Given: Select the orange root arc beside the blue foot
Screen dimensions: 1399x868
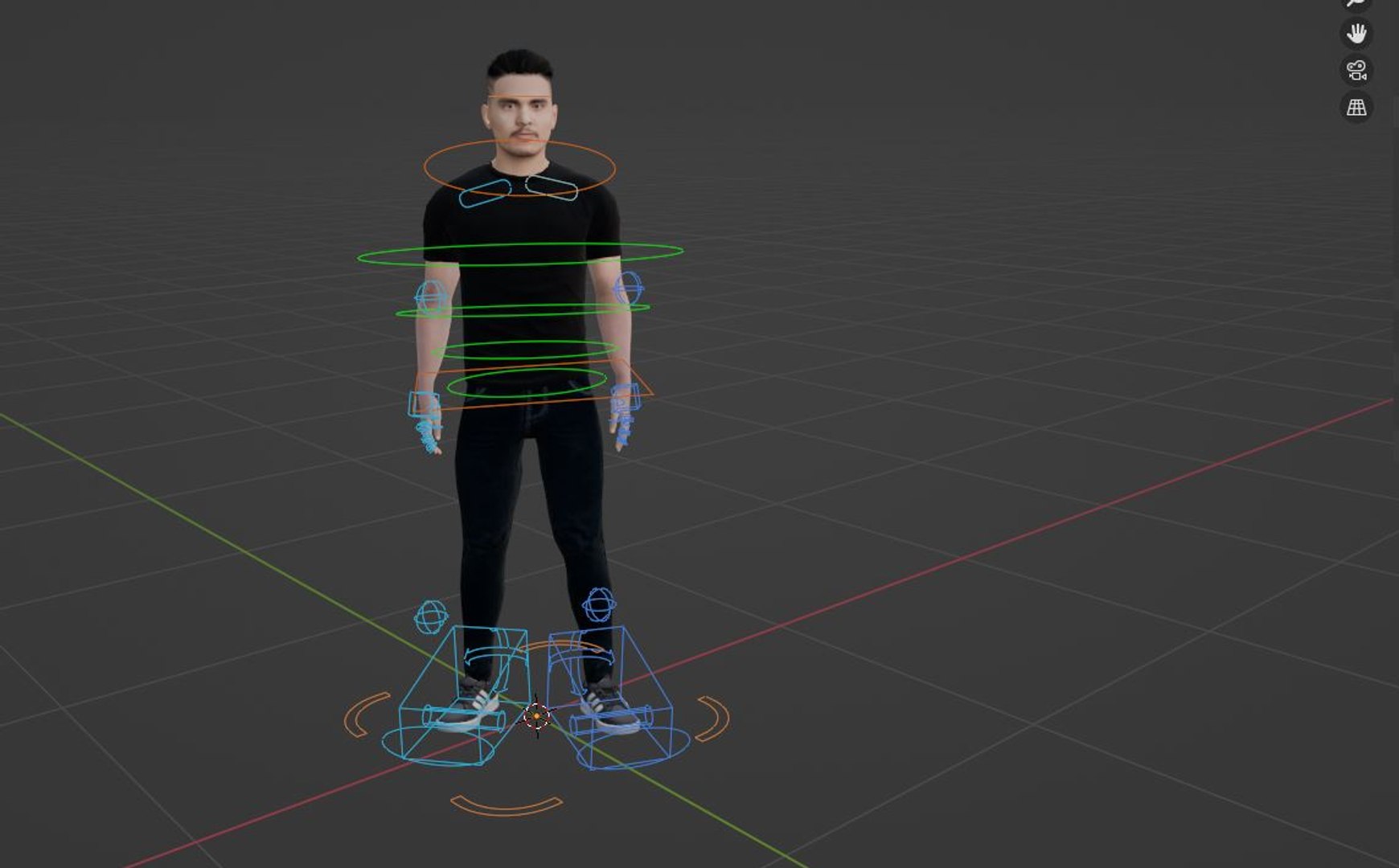Looking at the screenshot, I should [x=713, y=719].
